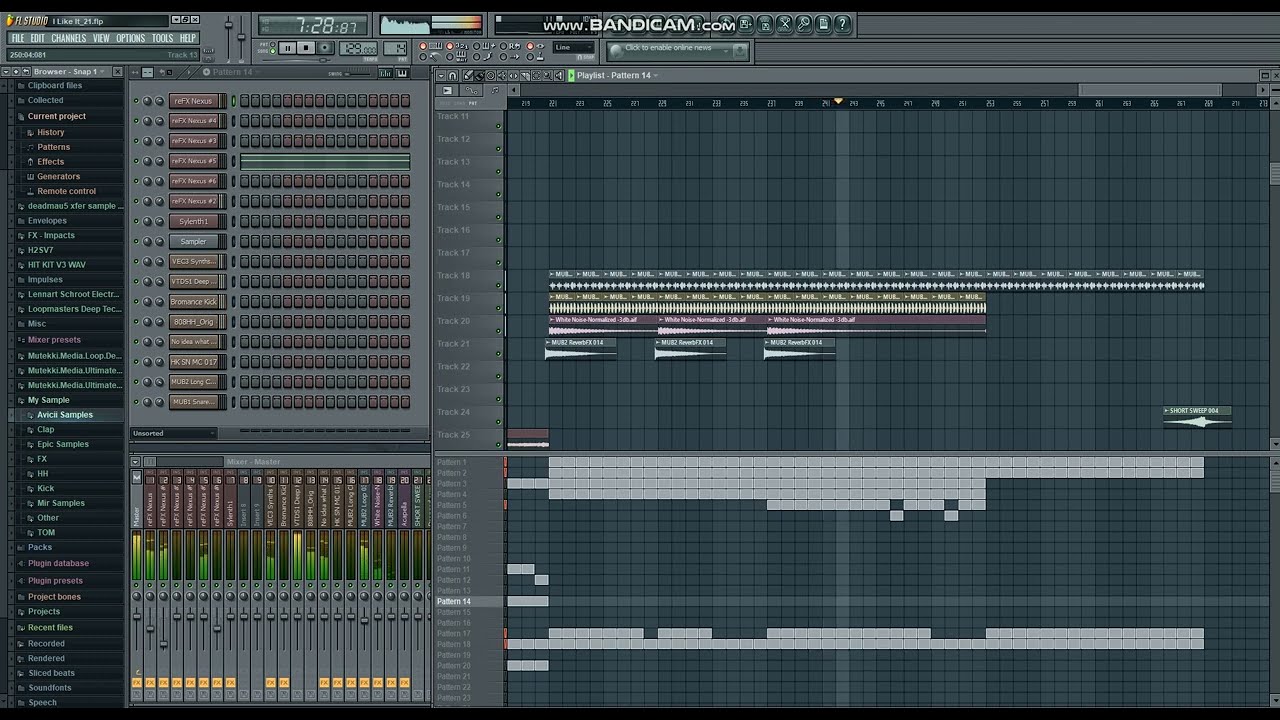
Task: Mute the reFX Nexus channel LED
Action: pyautogui.click(x=137, y=101)
